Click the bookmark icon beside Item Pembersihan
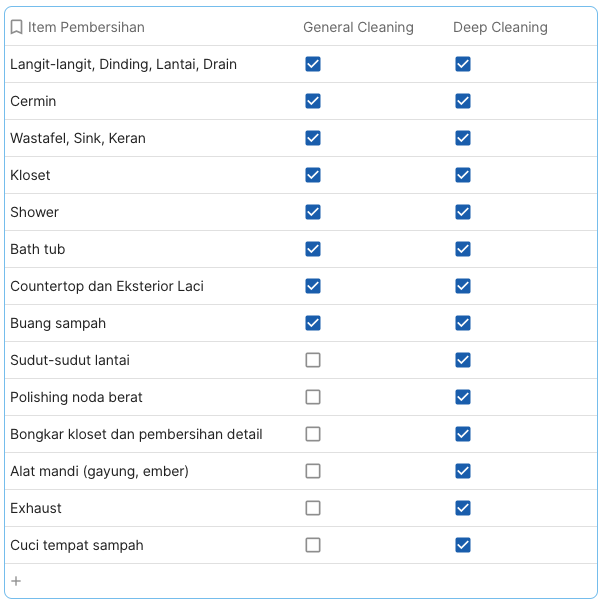 click(16, 28)
